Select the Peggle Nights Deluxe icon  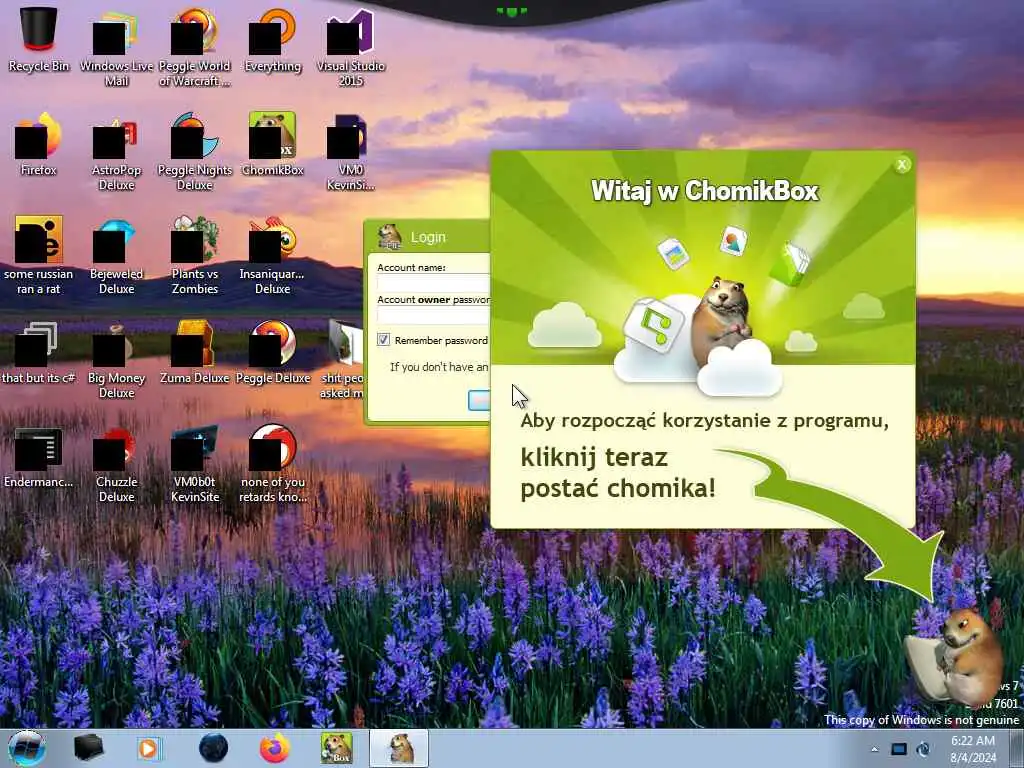click(195, 150)
